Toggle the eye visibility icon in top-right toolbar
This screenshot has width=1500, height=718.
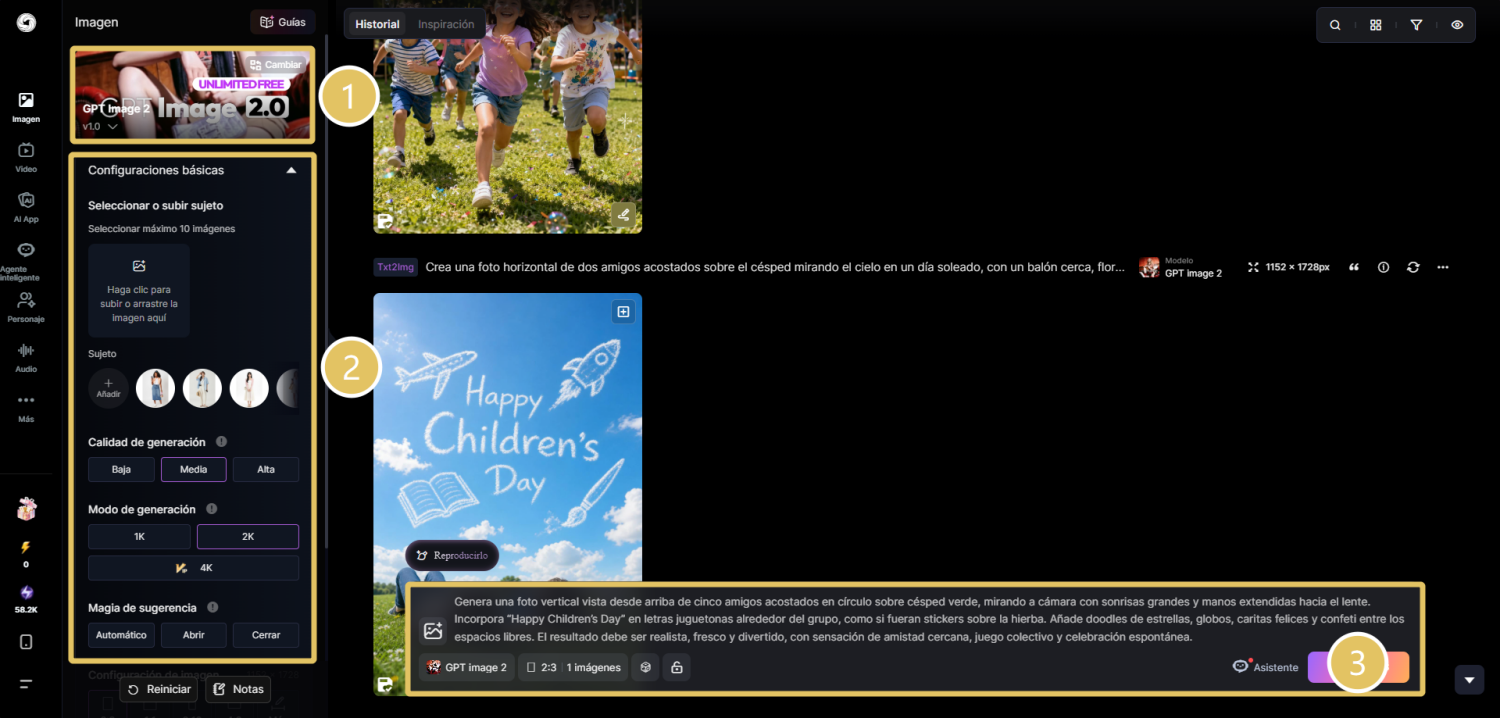(x=1457, y=25)
